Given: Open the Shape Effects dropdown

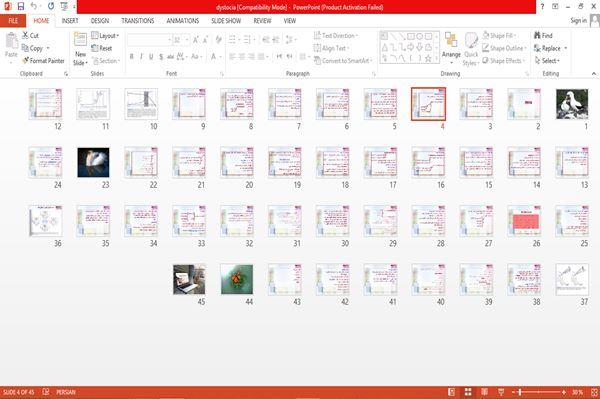Looking at the screenshot, I should click(504, 60).
